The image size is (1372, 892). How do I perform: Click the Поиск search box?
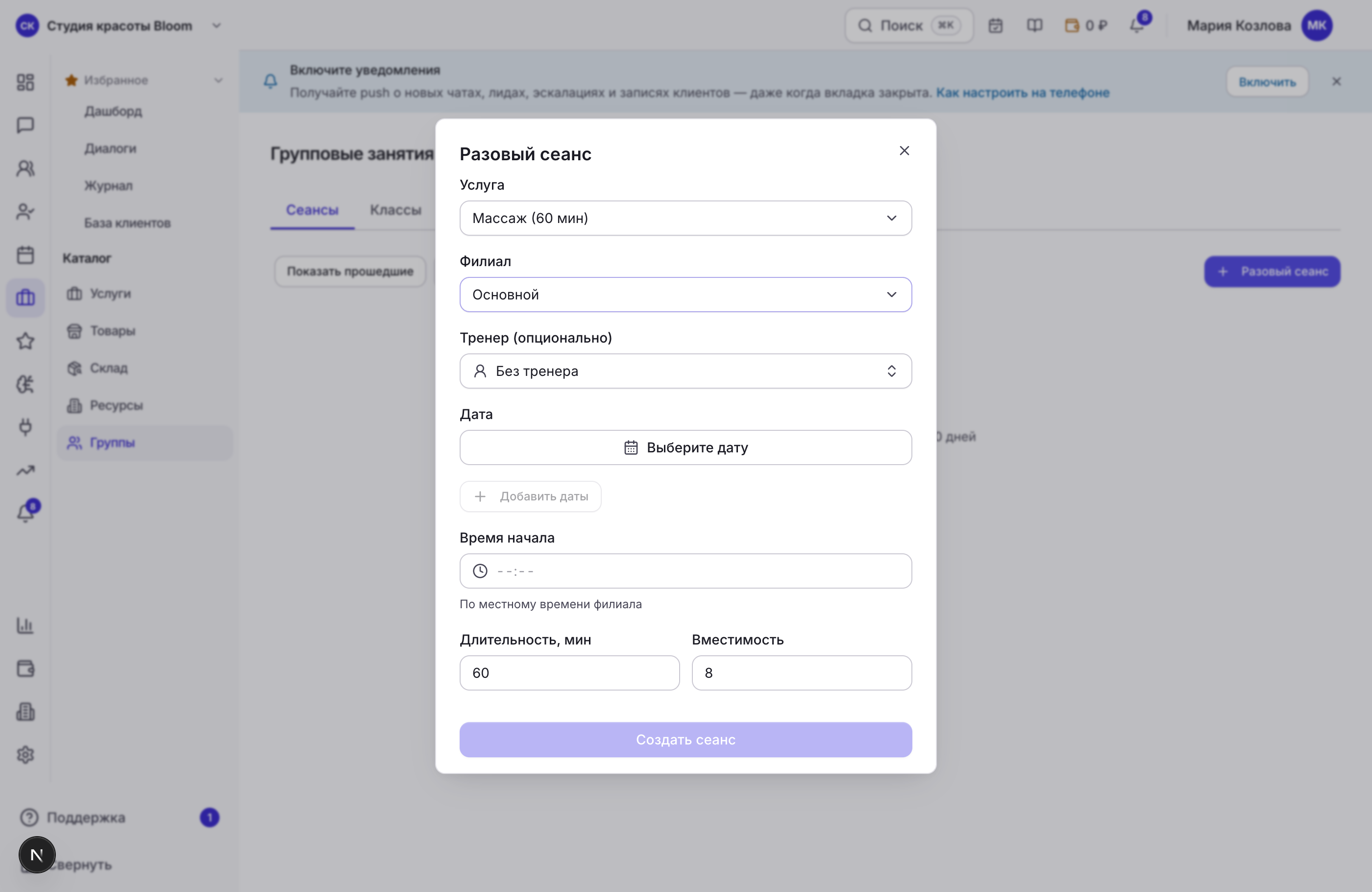(x=909, y=25)
